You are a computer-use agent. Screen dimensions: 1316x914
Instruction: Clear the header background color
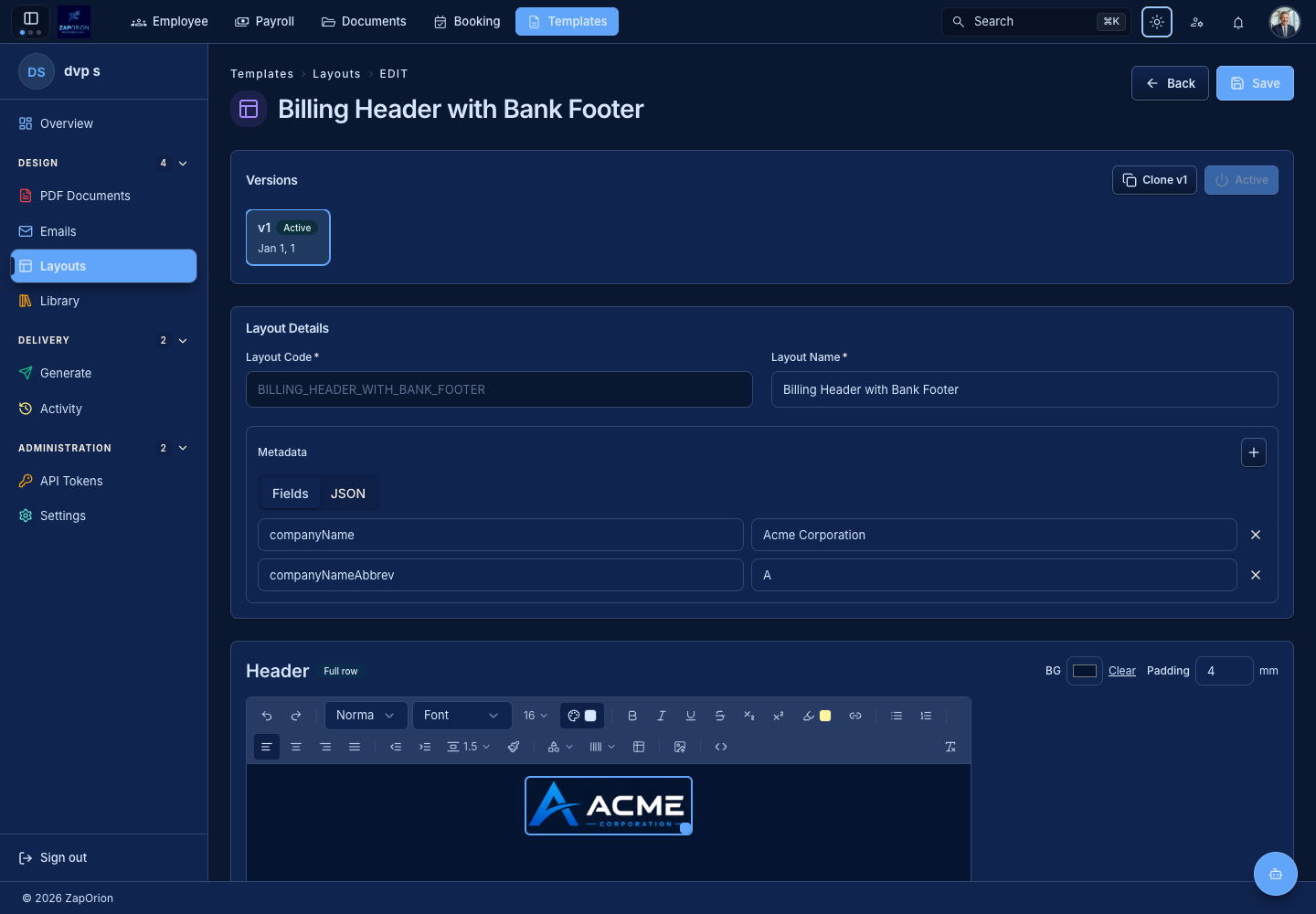[1122, 671]
